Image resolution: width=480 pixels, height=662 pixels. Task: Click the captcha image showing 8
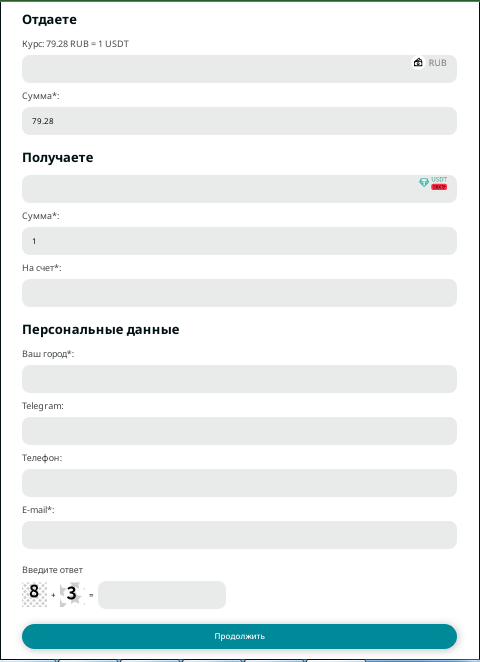pos(34,594)
